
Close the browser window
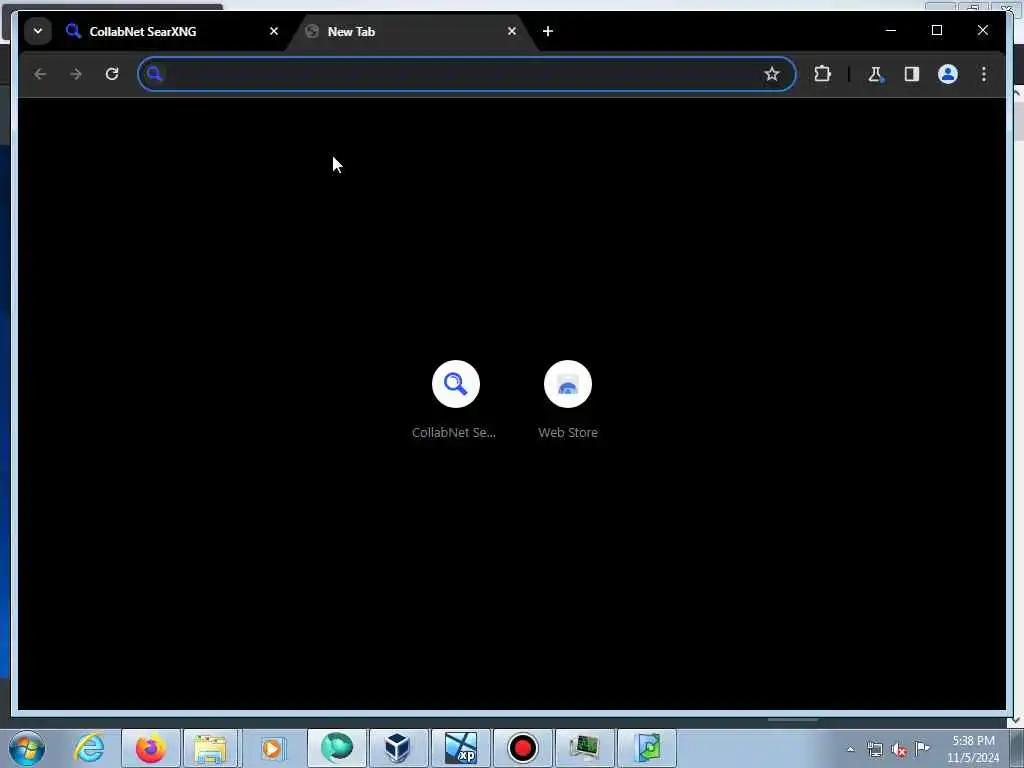click(982, 30)
